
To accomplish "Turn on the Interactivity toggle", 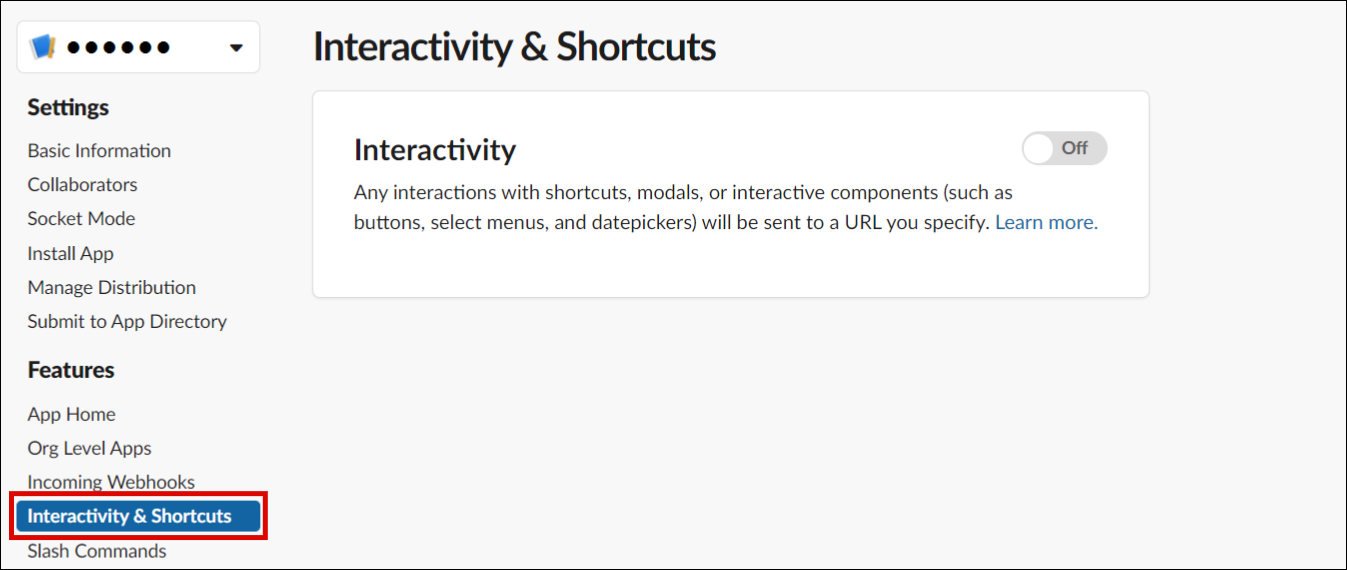I will pyautogui.click(x=1064, y=149).
